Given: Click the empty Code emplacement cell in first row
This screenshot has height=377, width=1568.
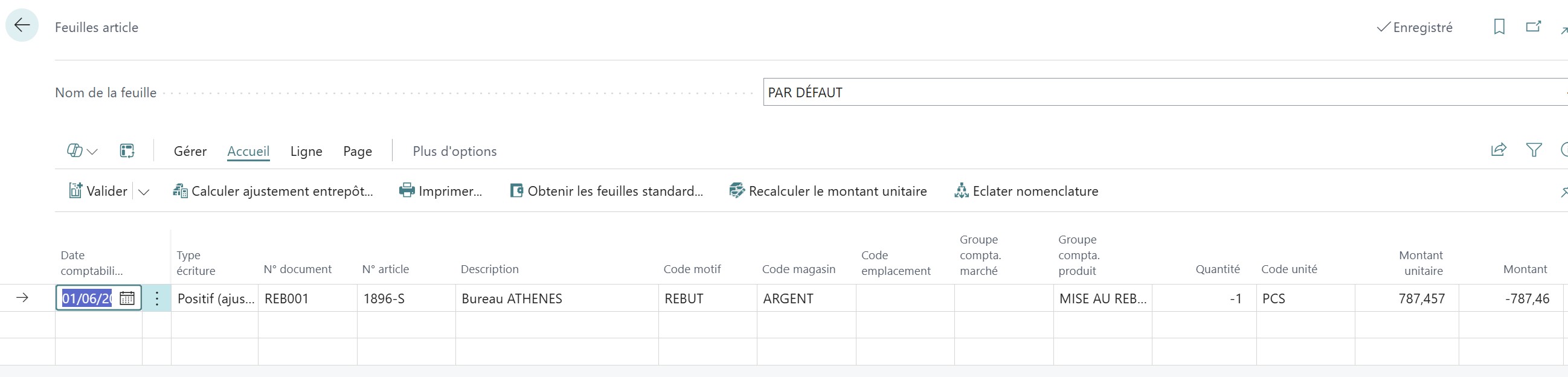Looking at the screenshot, I should point(905,298).
